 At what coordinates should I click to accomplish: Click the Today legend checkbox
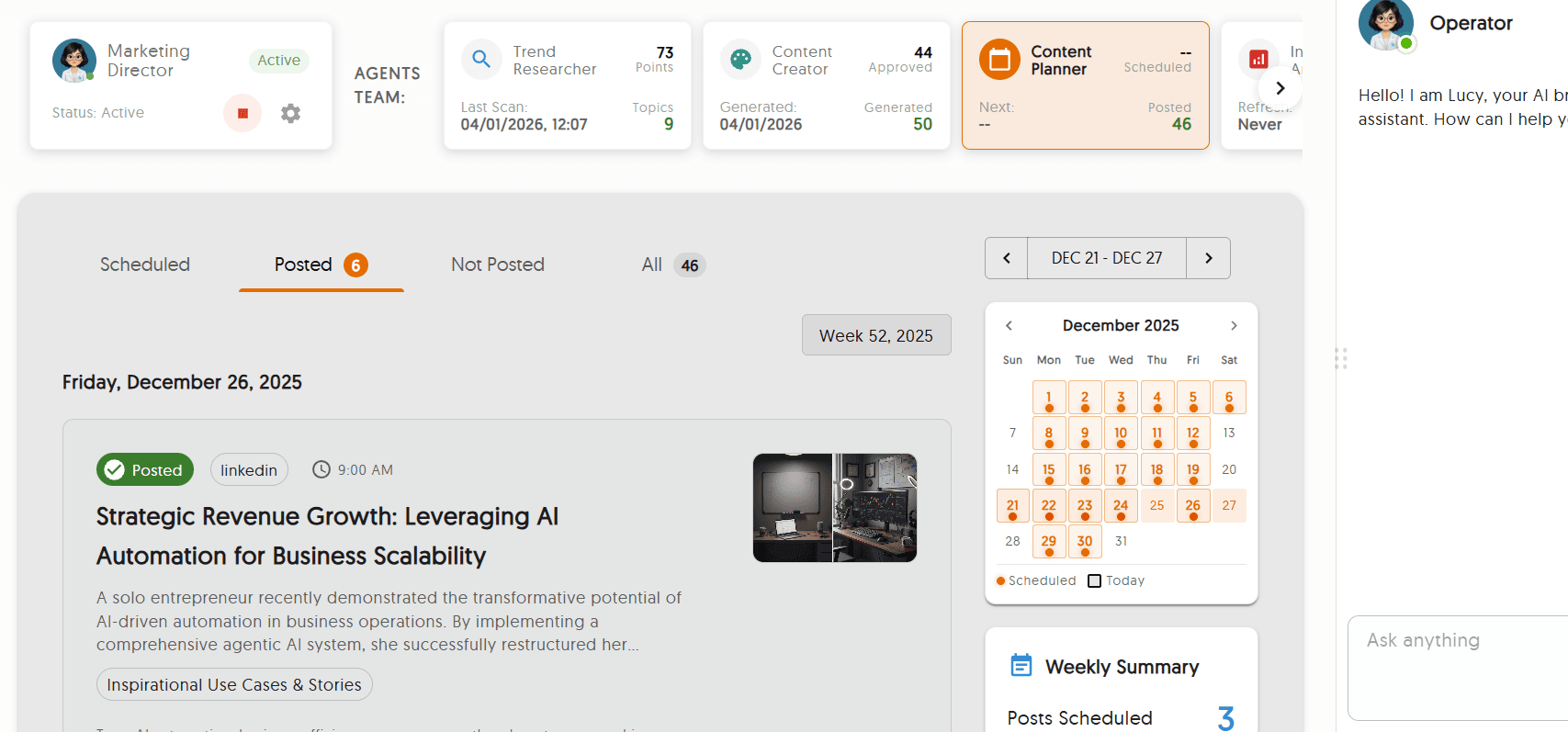(1094, 580)
